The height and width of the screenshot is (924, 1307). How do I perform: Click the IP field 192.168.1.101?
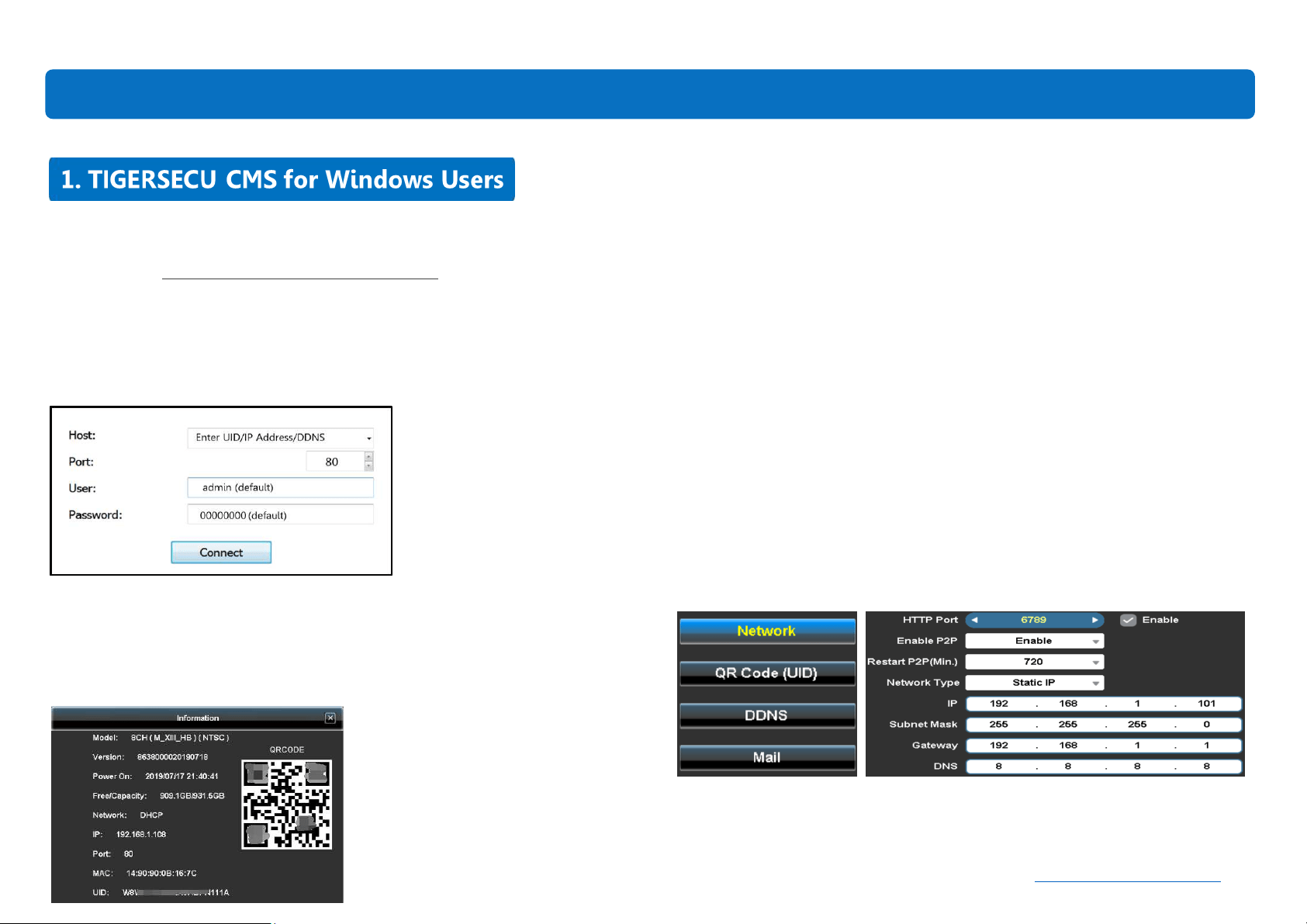point(1104,704)
